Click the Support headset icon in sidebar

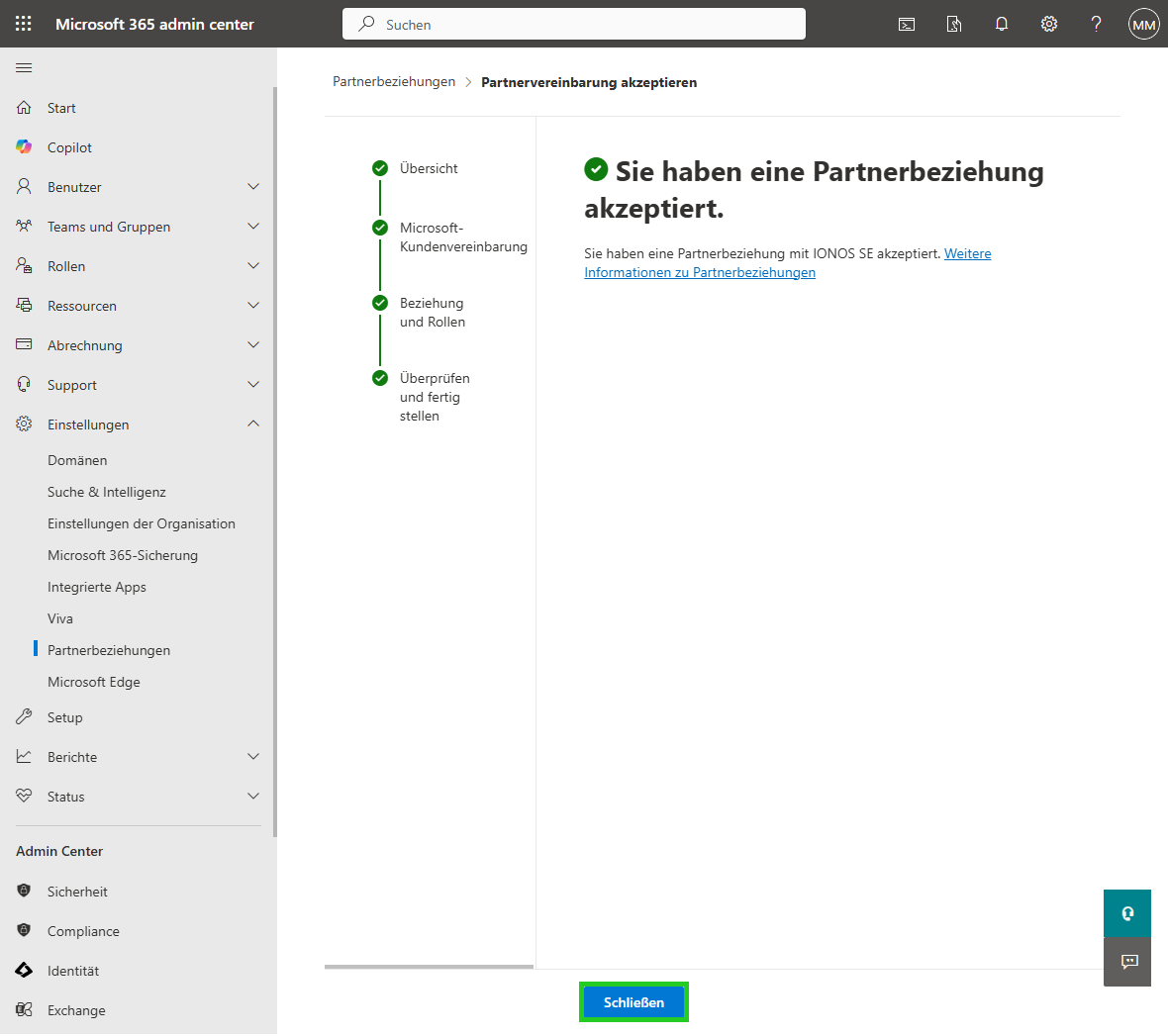[24, 384]
